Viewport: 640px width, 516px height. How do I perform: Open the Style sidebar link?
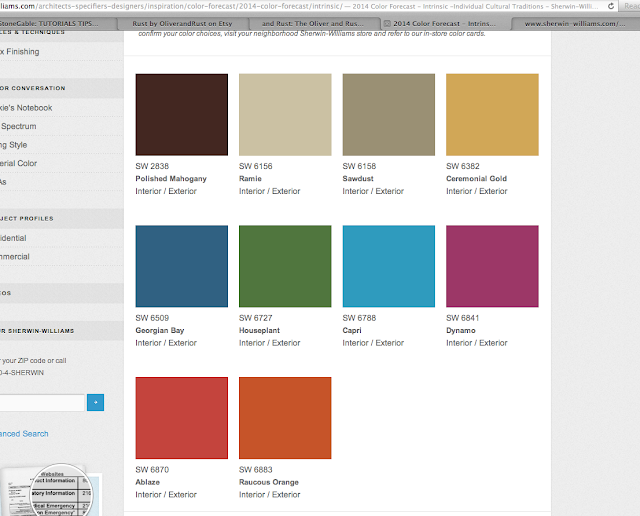(x=13, y=145)
